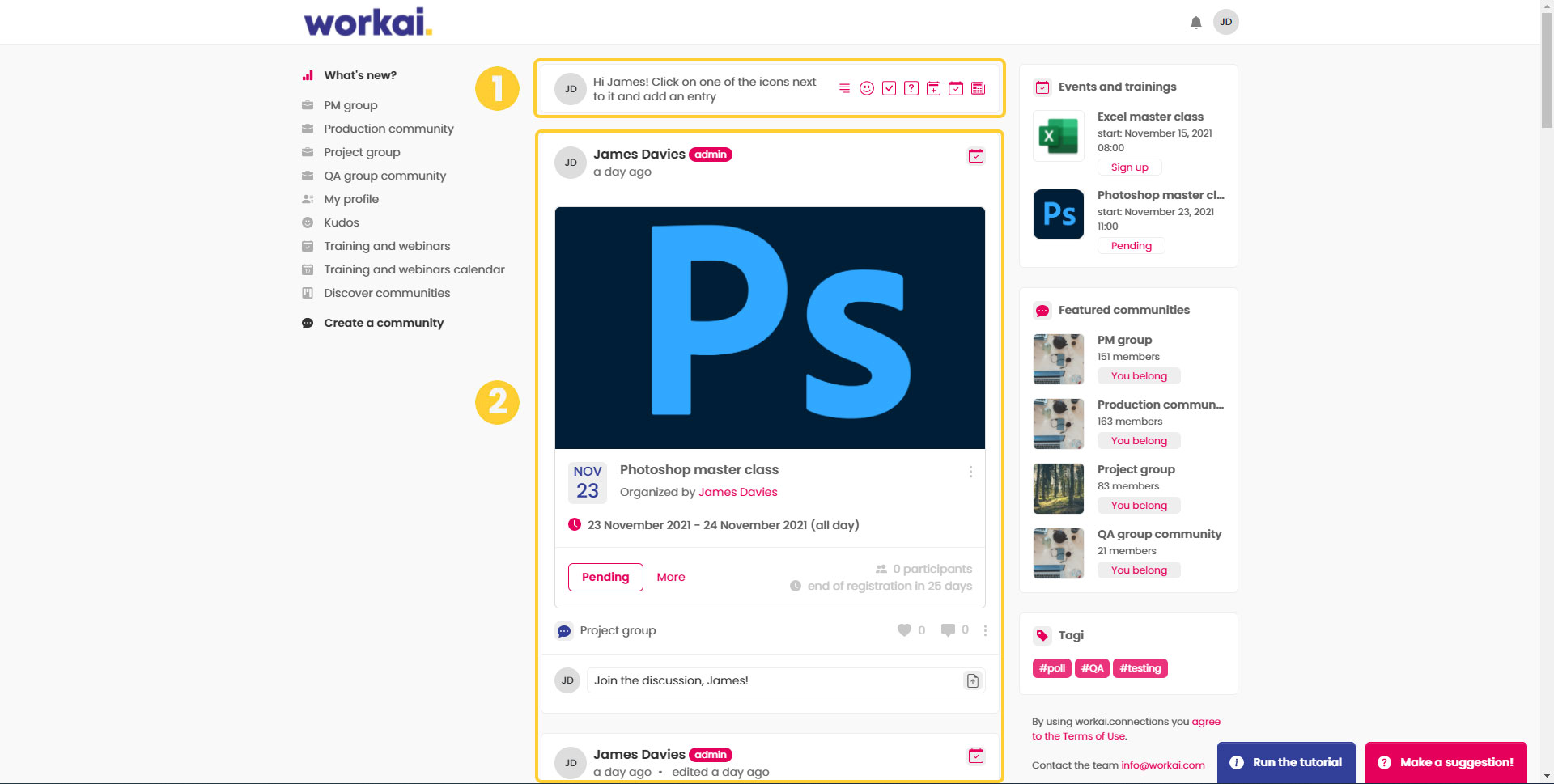The height and width of the screenshot is (784, 1554).
Task: Attach a file to the discussion comment
Action: pyautogui.click(x=973, y=681)
